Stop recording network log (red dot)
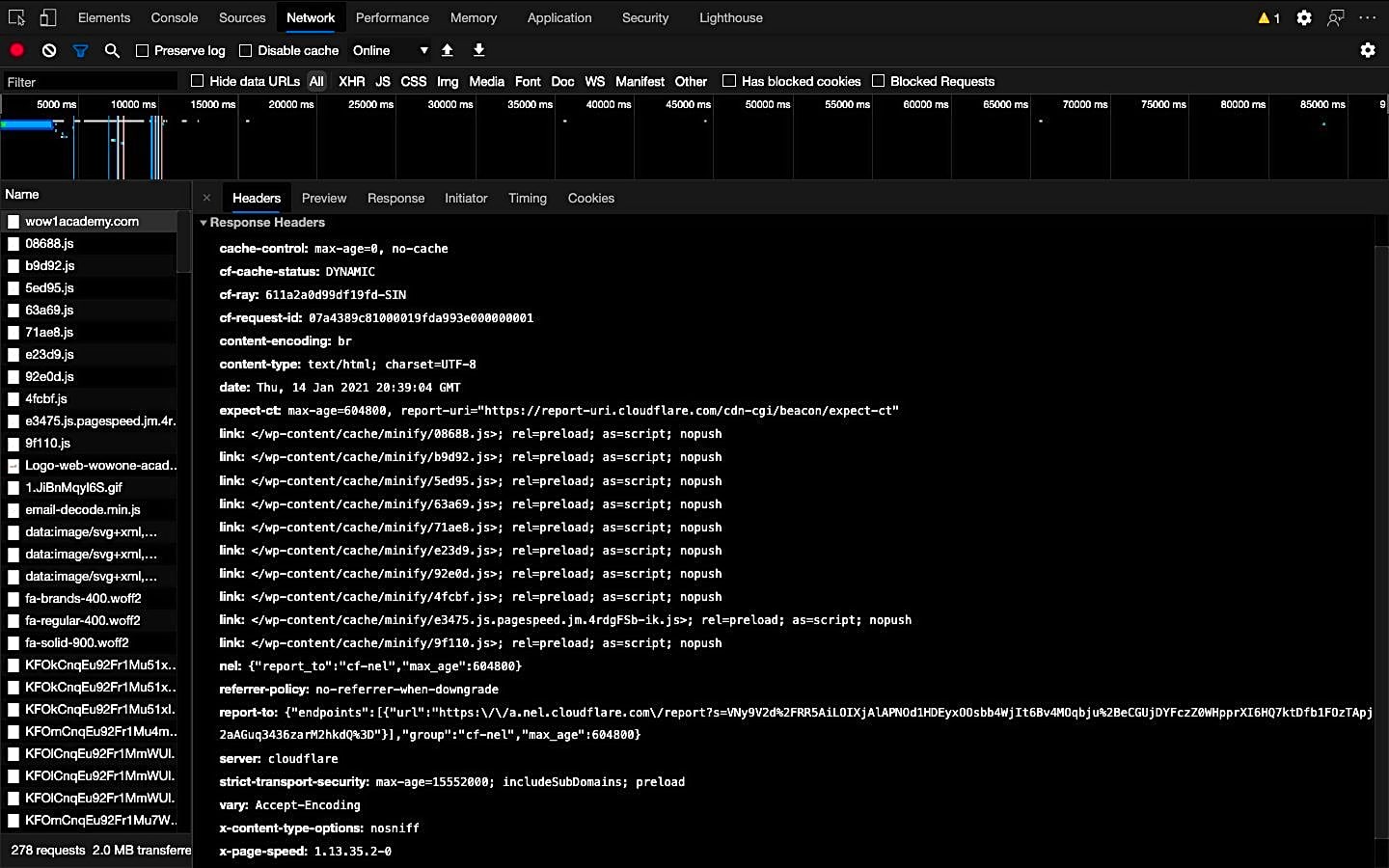The image size is (1389, 868). tap(17, 50)
